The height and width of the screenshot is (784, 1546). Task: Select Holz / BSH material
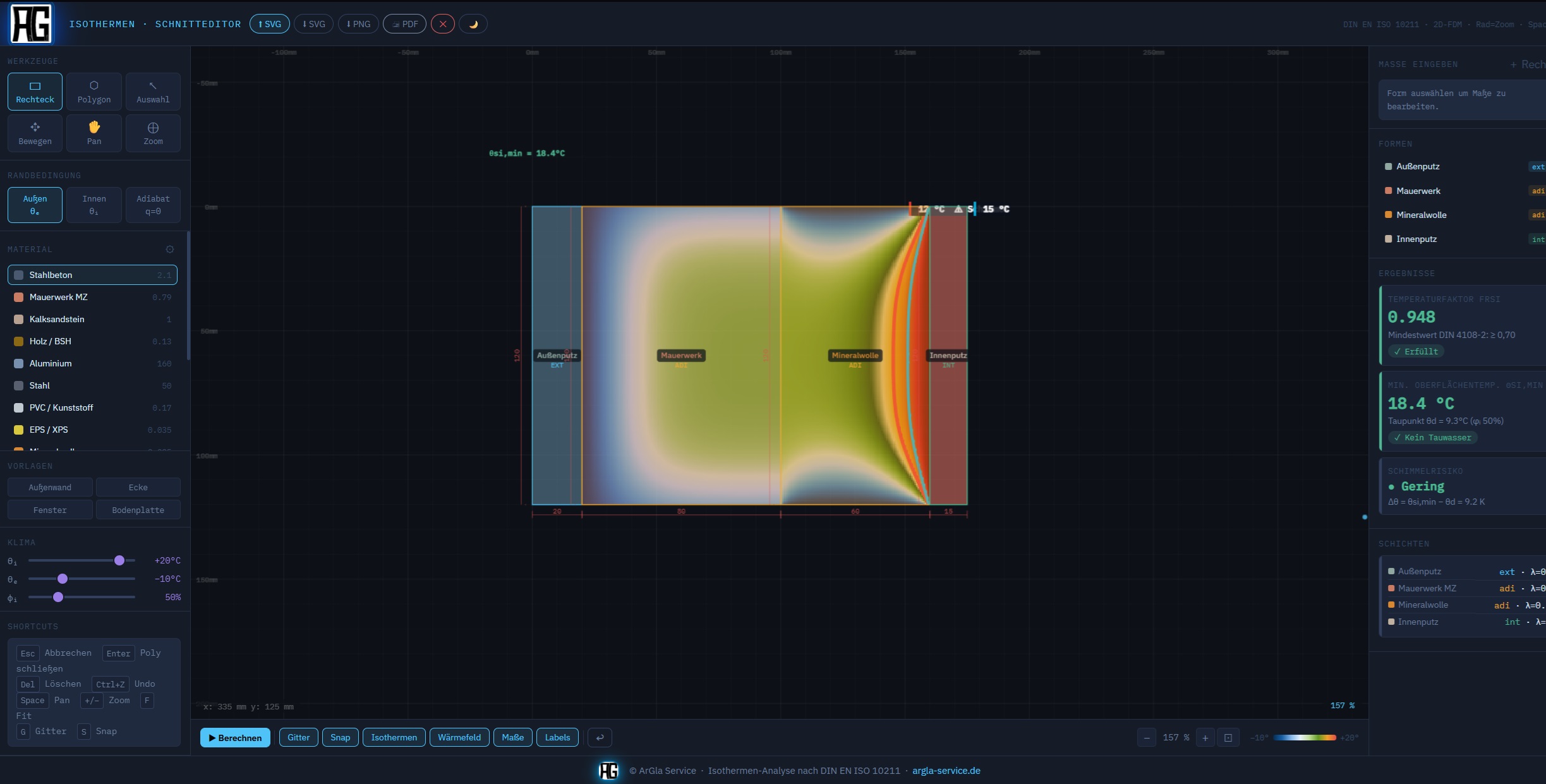[x=92, y=341]
